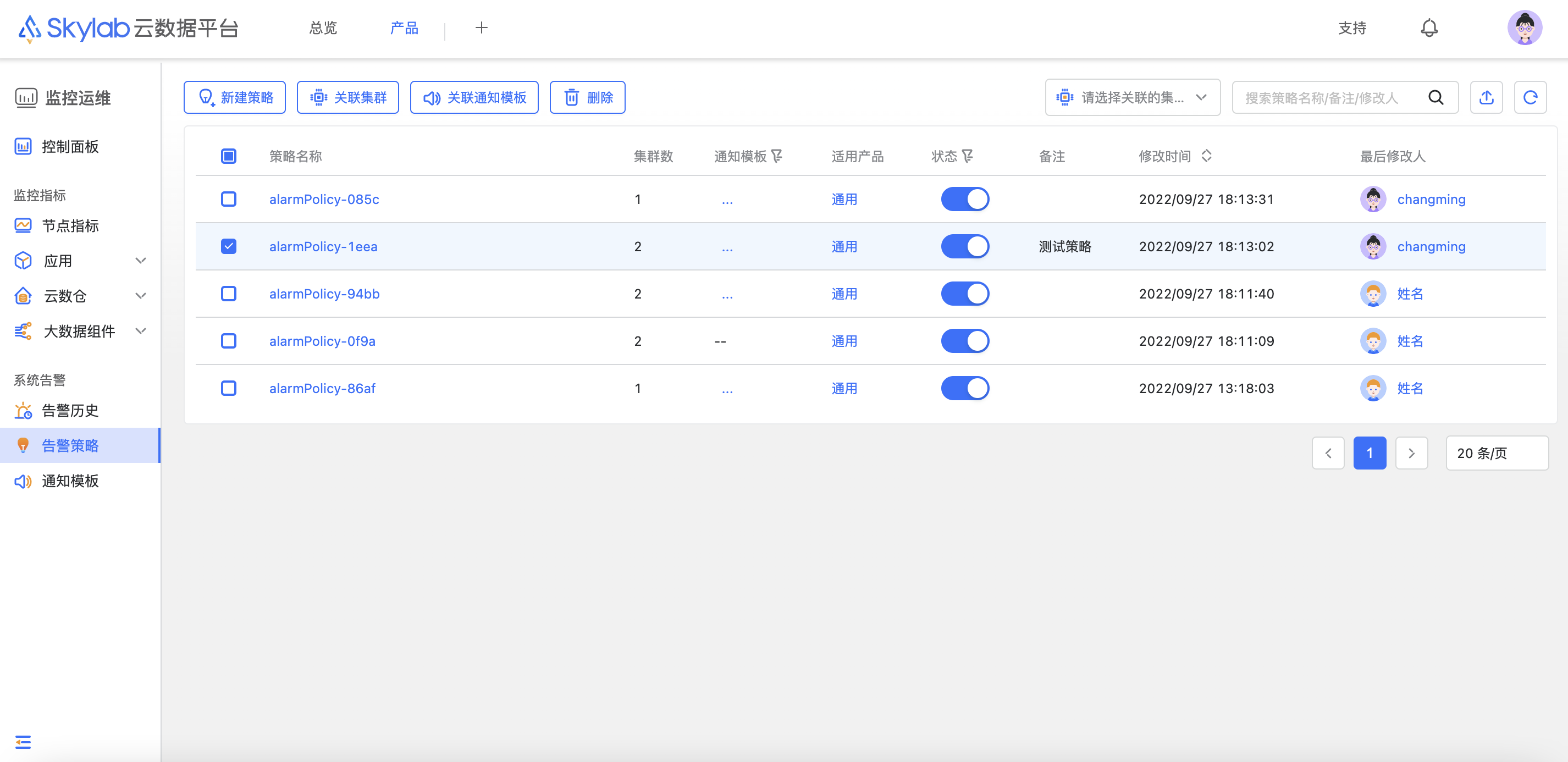Open the 20 条/页 page size selector
The height and width of the screenshot is (762, 1568).
1496,454
